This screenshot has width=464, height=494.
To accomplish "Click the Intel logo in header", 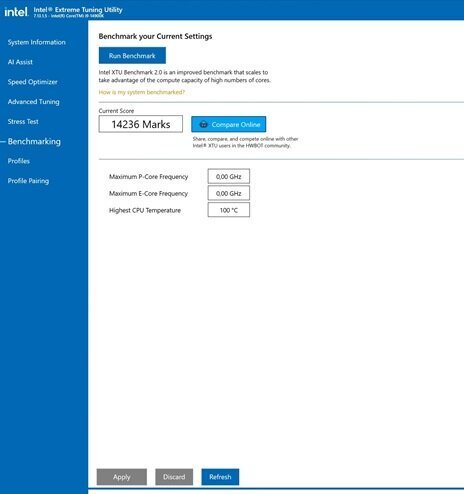I will tap(16, 12).
